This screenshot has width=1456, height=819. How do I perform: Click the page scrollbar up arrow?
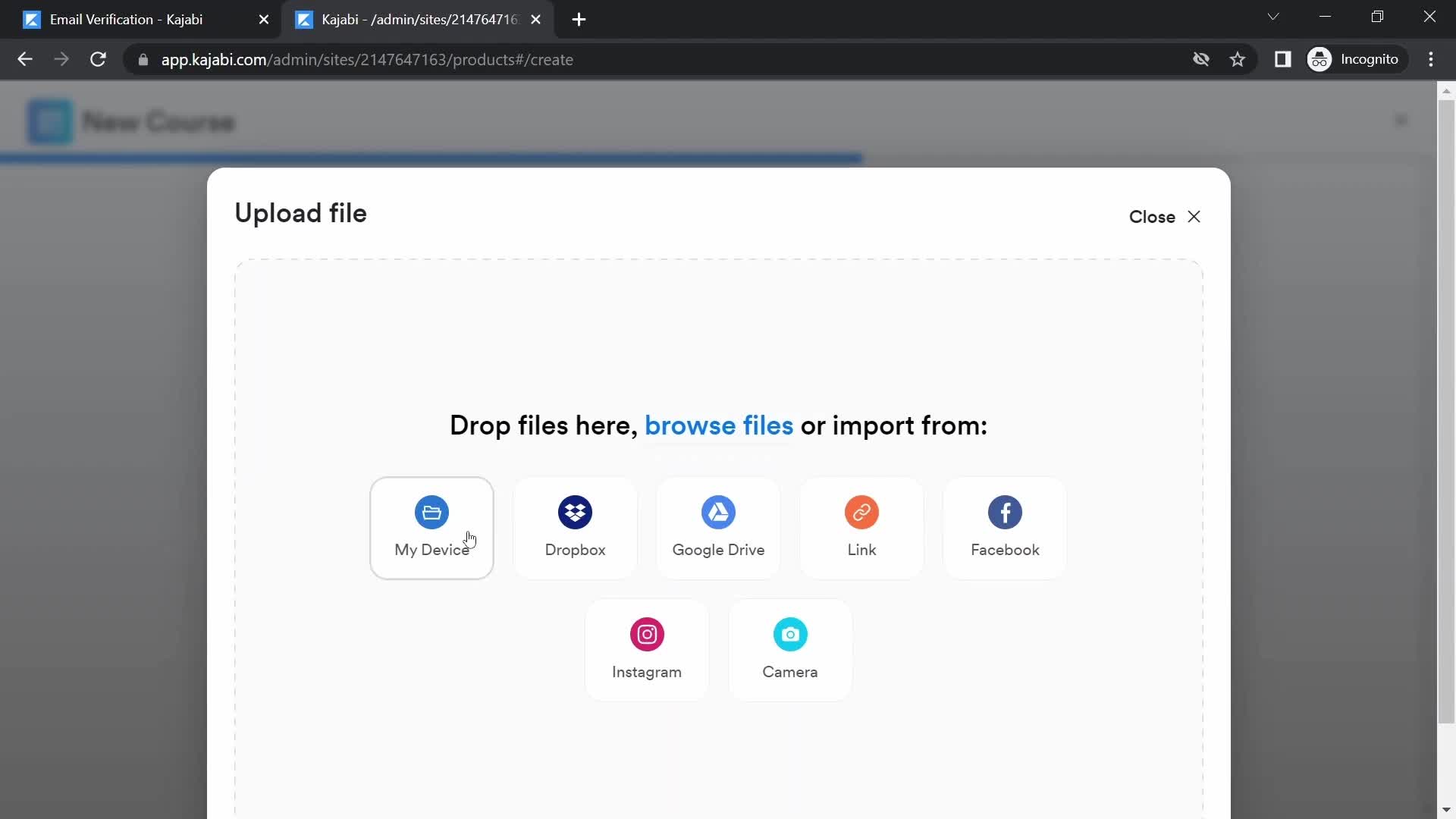pyautogui.click(x=1446, y=90)
